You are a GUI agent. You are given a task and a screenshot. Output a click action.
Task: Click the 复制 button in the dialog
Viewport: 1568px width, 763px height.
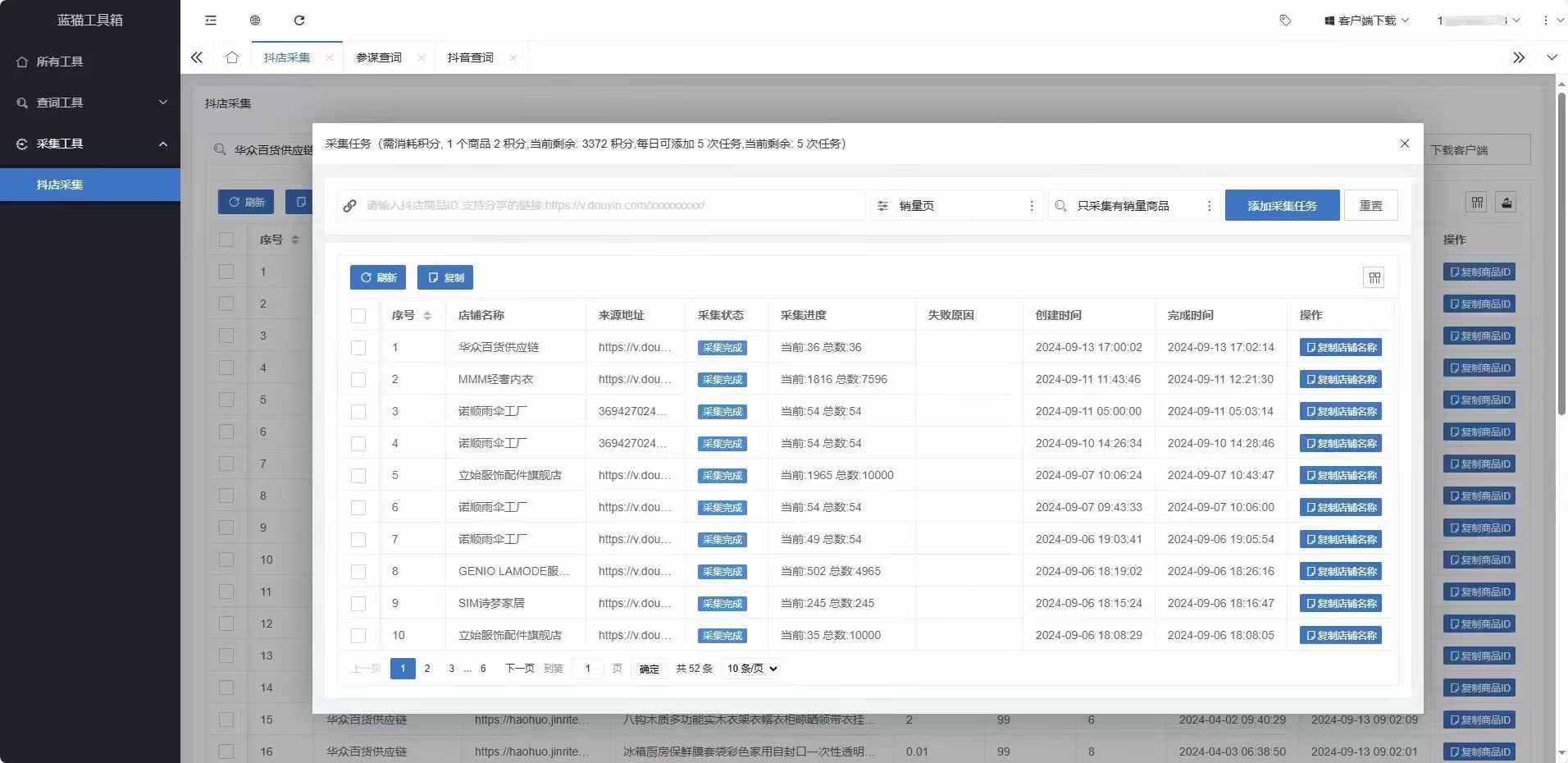[x=445, y=277]
